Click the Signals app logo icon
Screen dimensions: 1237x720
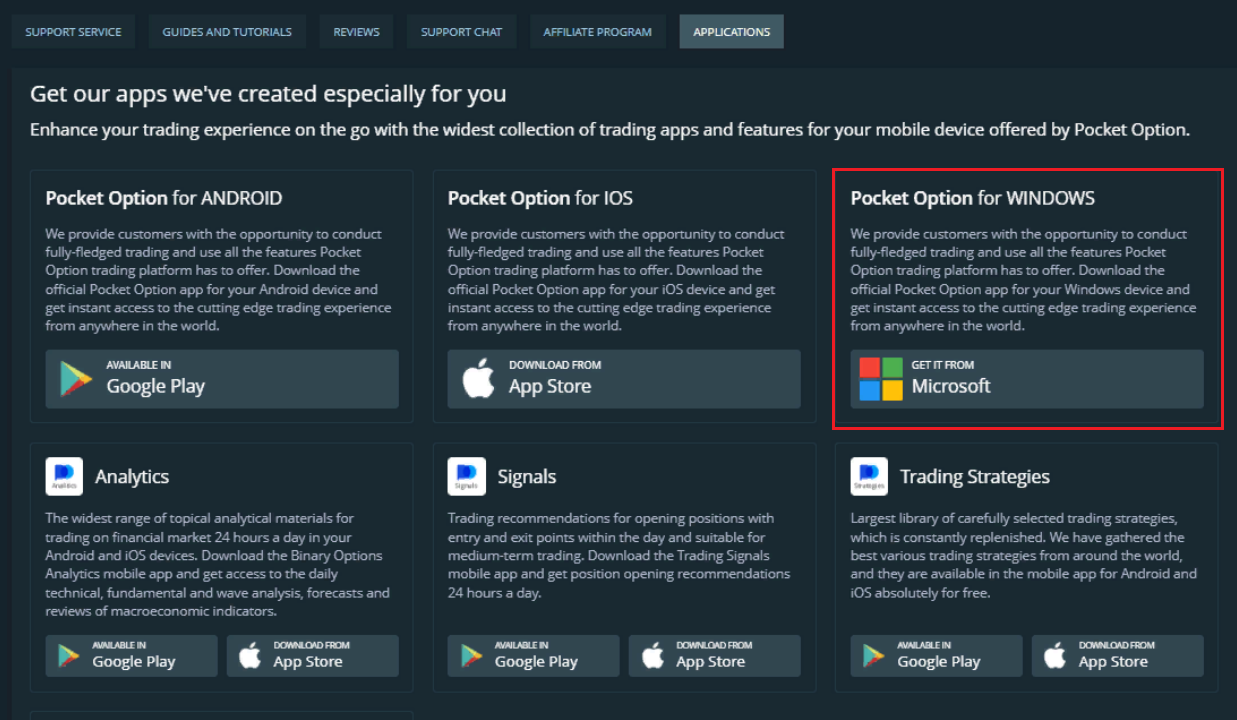click(x=465, y=476)
